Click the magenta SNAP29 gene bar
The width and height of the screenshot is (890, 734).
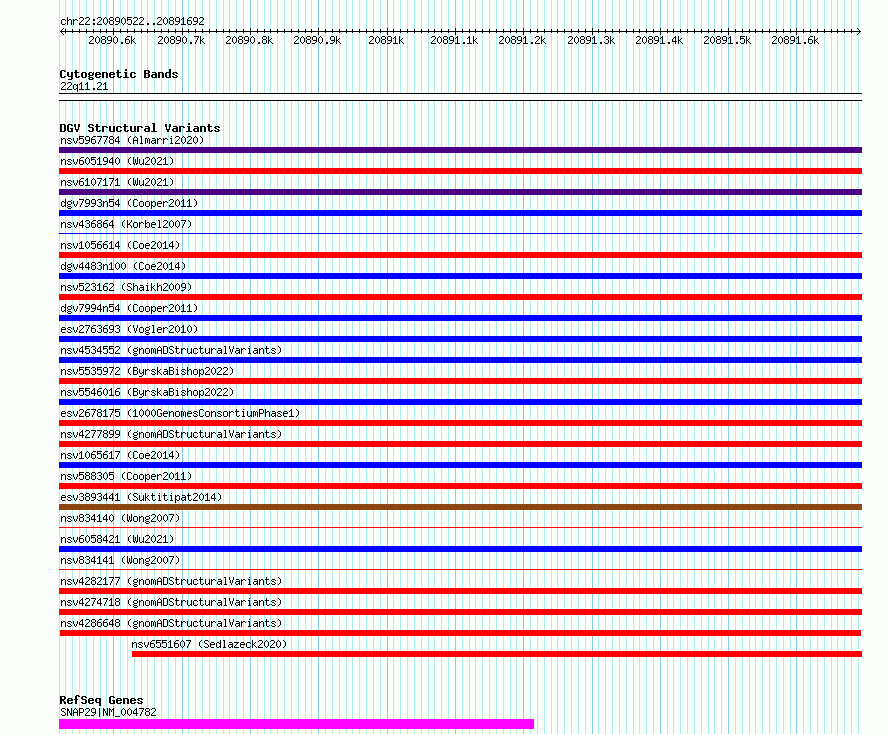(296, 724)
